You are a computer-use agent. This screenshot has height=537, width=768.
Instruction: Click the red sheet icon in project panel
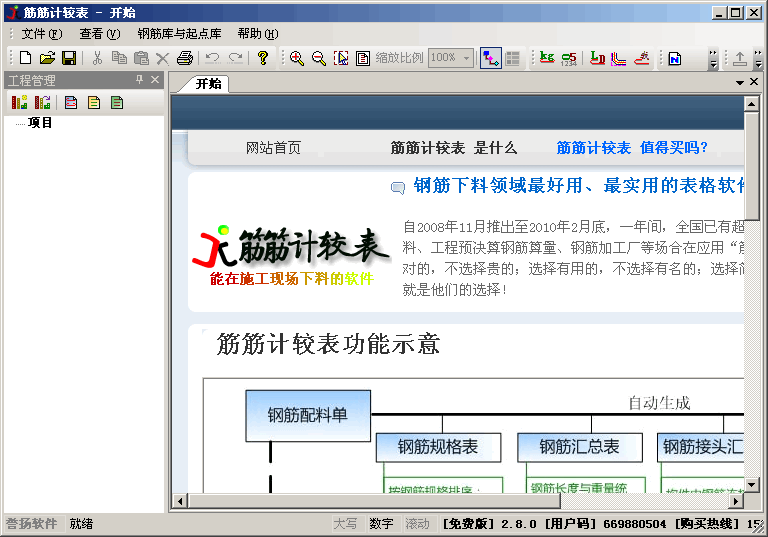pyautogui.click(x=71, y=102)
